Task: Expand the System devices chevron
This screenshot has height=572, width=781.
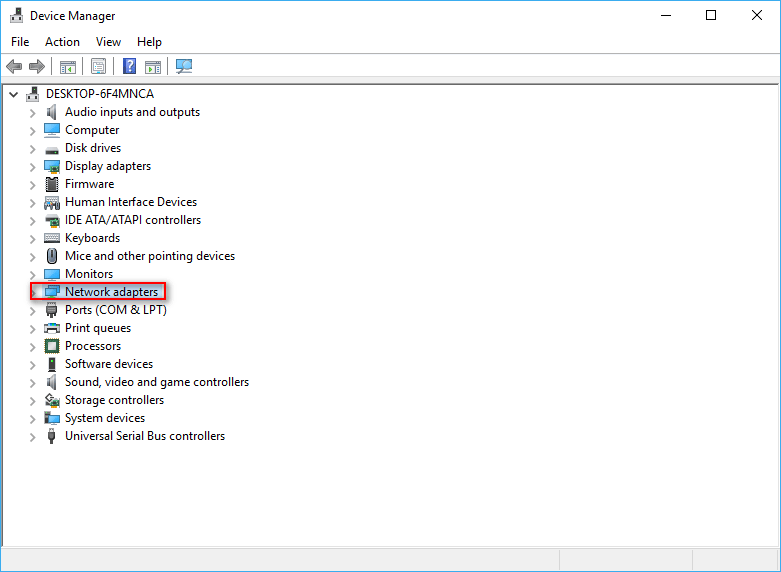Action: 33,419
